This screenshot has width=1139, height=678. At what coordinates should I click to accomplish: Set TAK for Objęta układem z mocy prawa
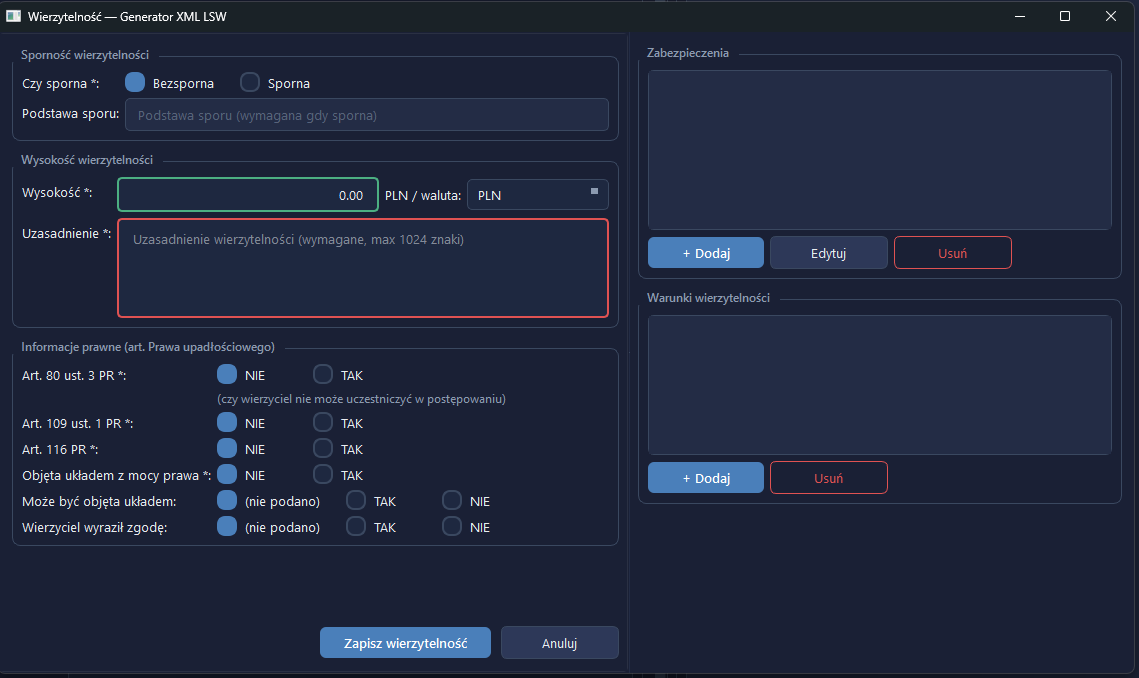323,475
